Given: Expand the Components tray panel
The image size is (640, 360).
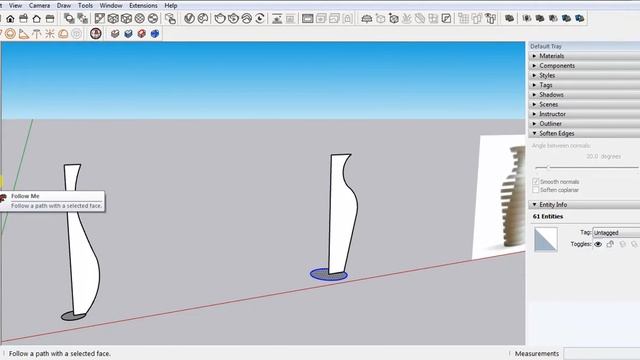Looking at the screenshot, I should [584, 66].
